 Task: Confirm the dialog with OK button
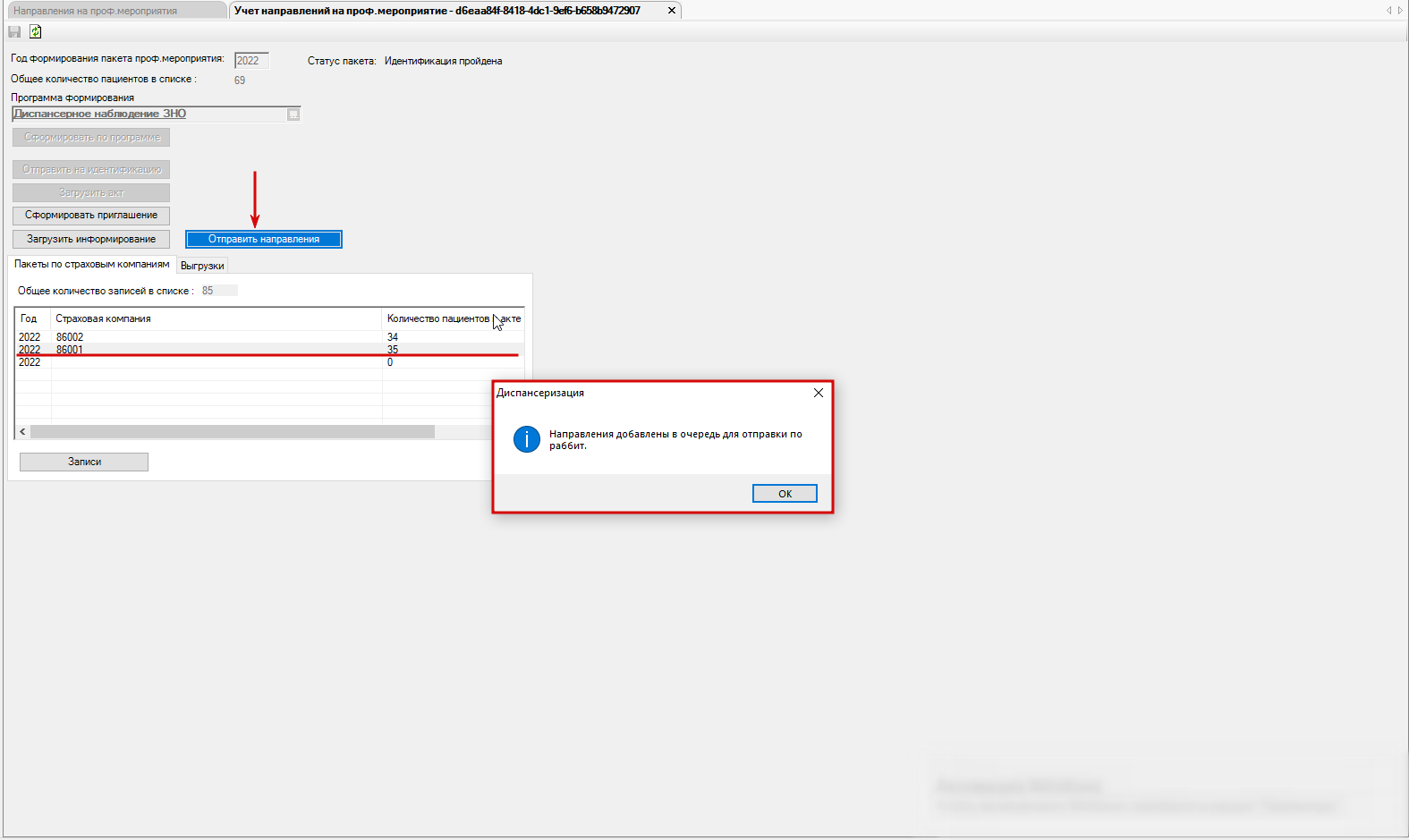tap(785, 494)
